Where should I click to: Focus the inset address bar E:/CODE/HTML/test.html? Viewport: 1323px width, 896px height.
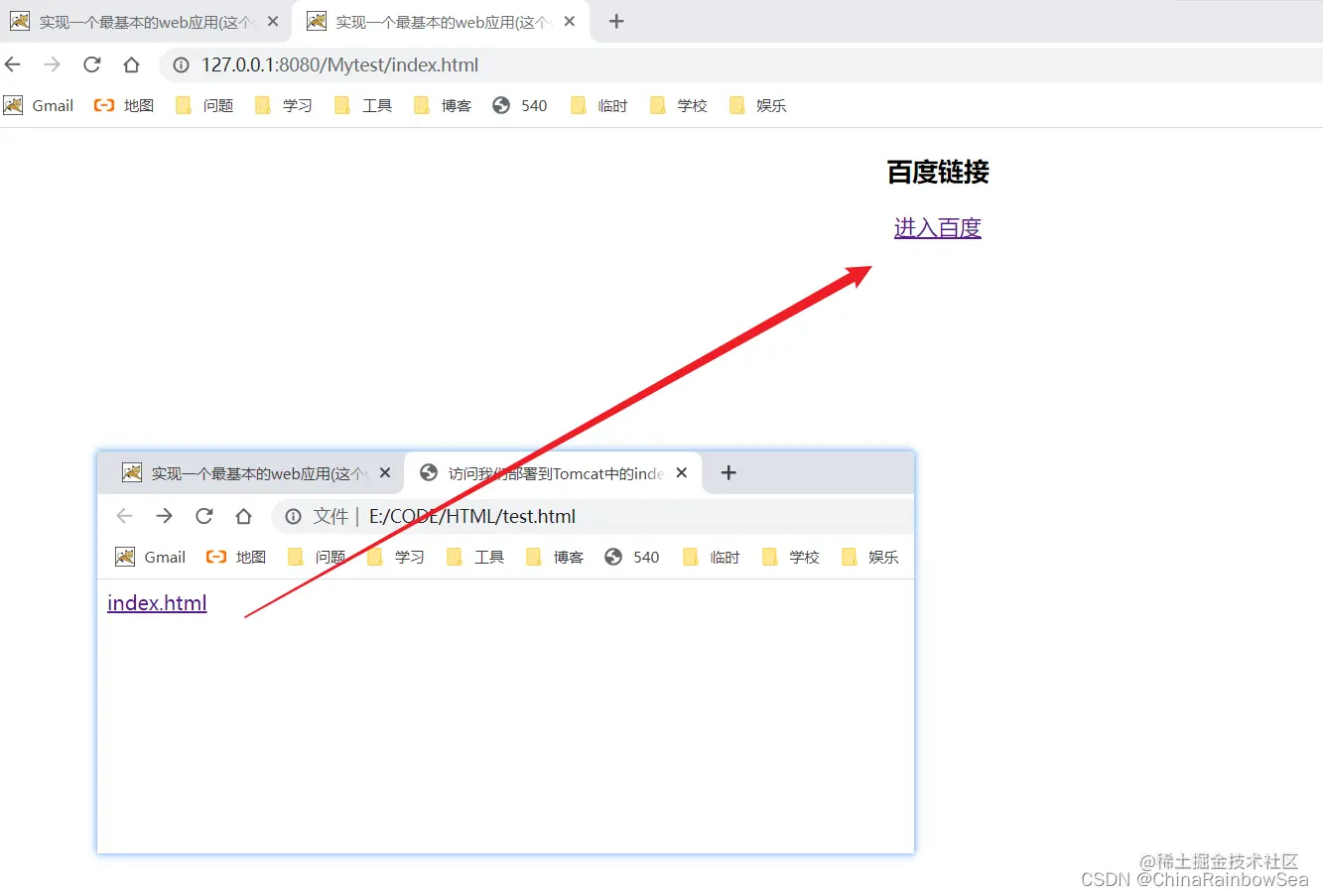(594, 516)
